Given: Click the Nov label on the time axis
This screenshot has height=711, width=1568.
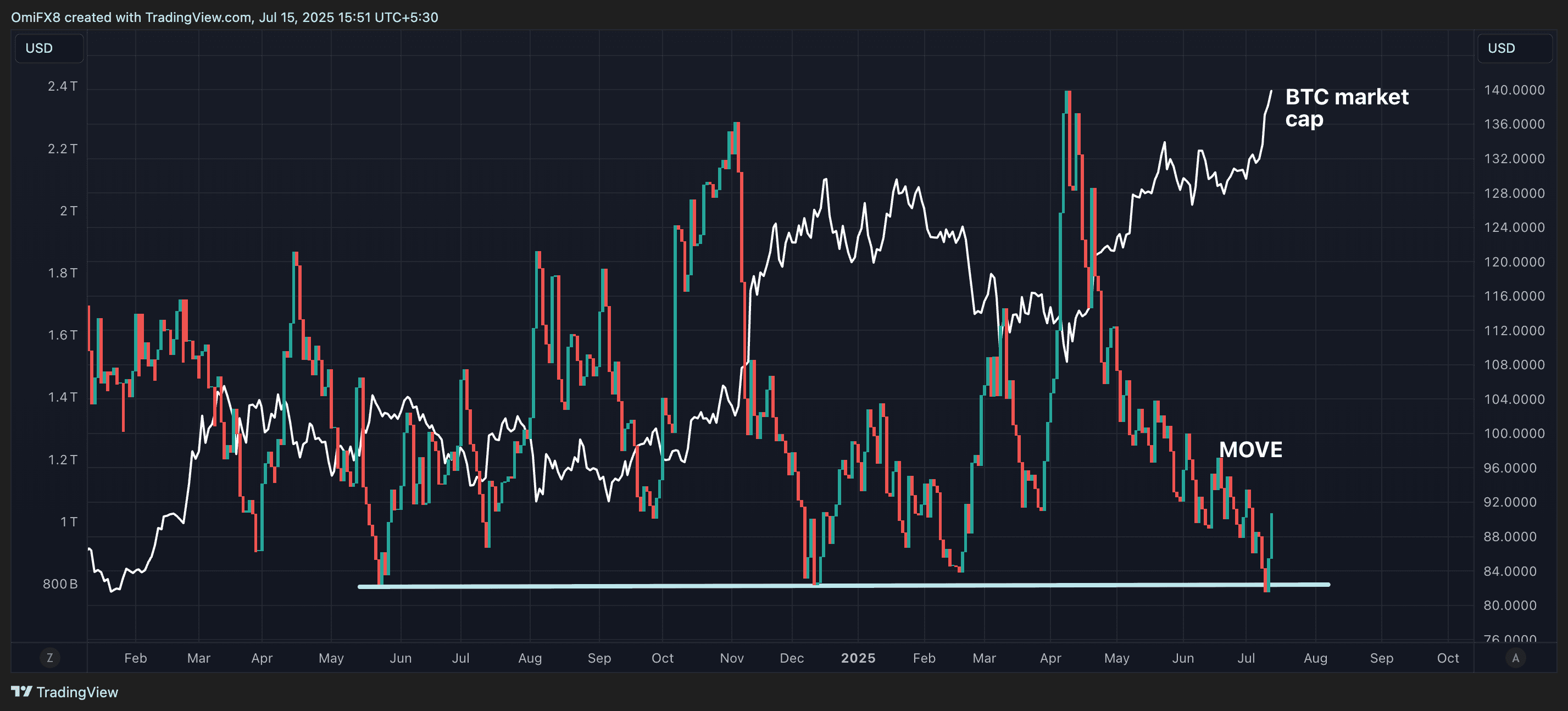Looking at the screenshot, I should (732, 658).
